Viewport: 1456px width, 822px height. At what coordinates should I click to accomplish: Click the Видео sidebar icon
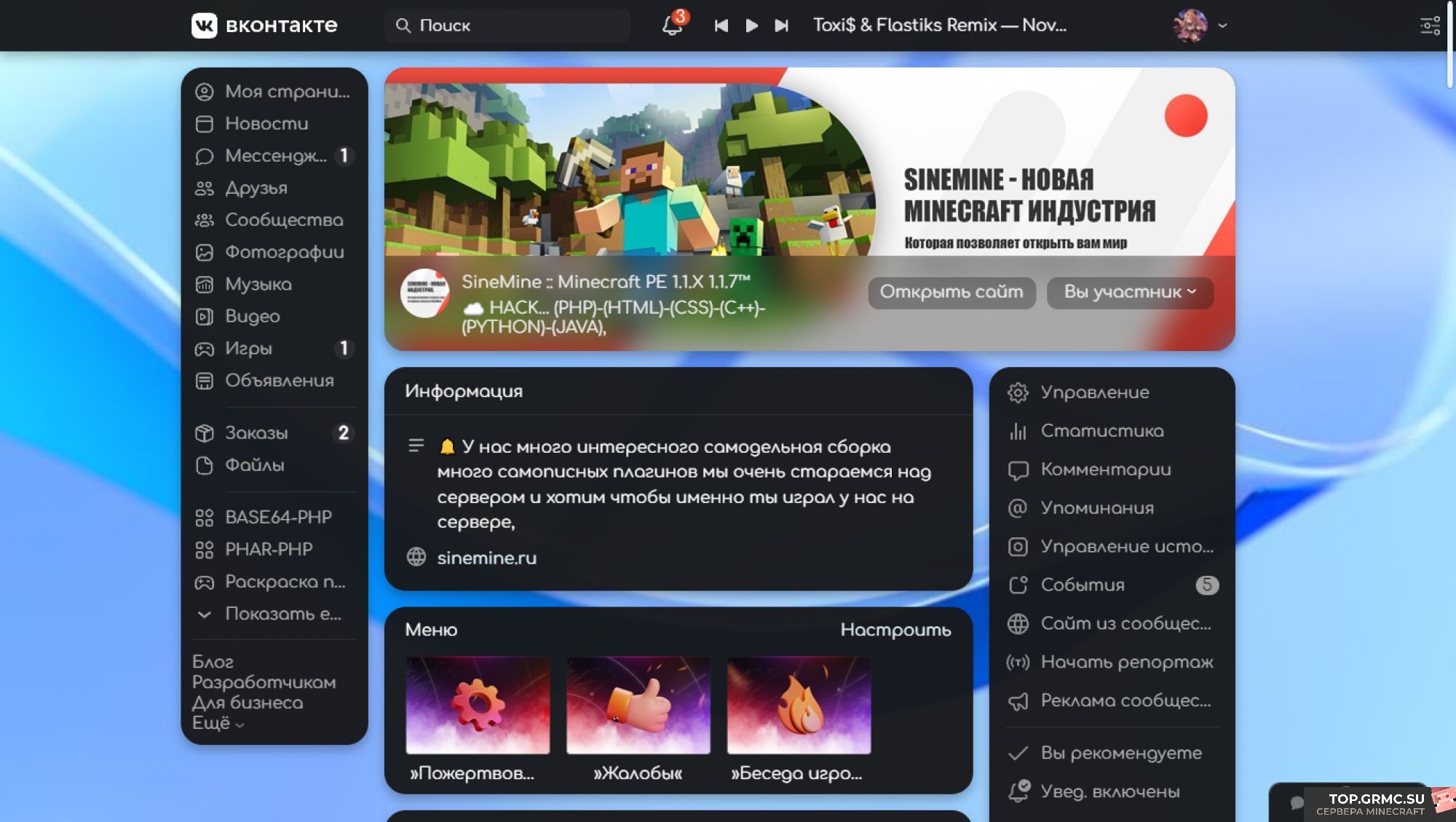pos(205,317)
